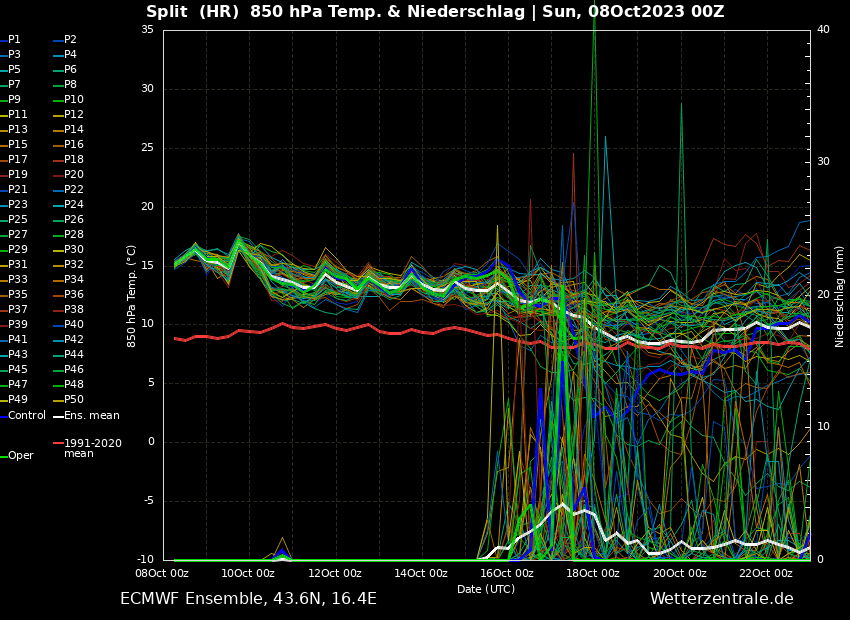Image resolution: width=850 pixels, height=620 pixels.
Task: Select the Oper legend entry
Action: (21, 456)
